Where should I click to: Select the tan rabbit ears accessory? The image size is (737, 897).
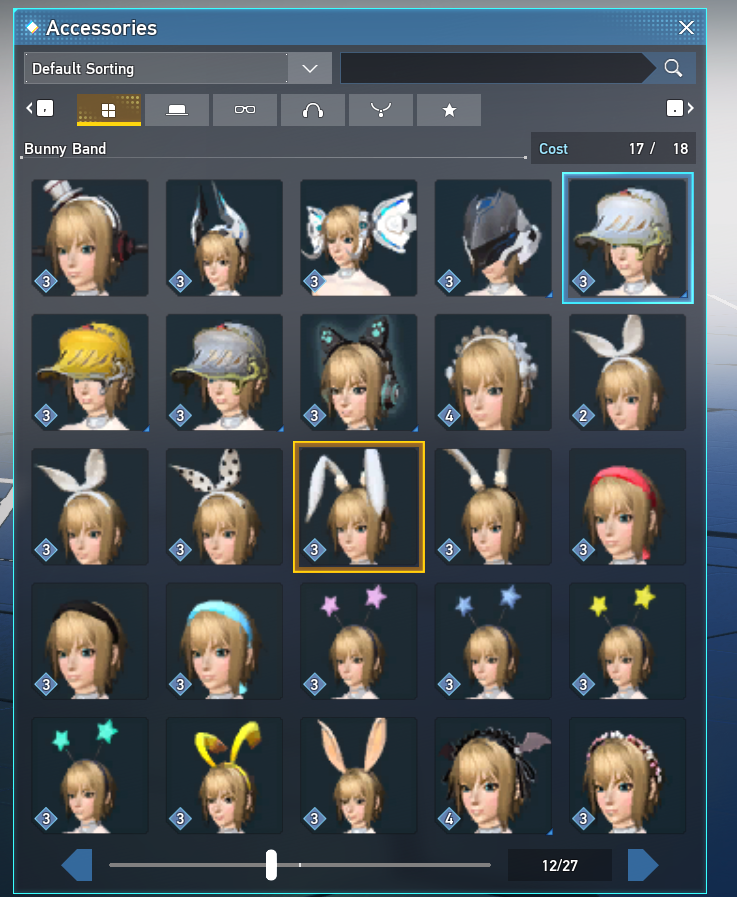pyautogui.click(x=359, y=776)
